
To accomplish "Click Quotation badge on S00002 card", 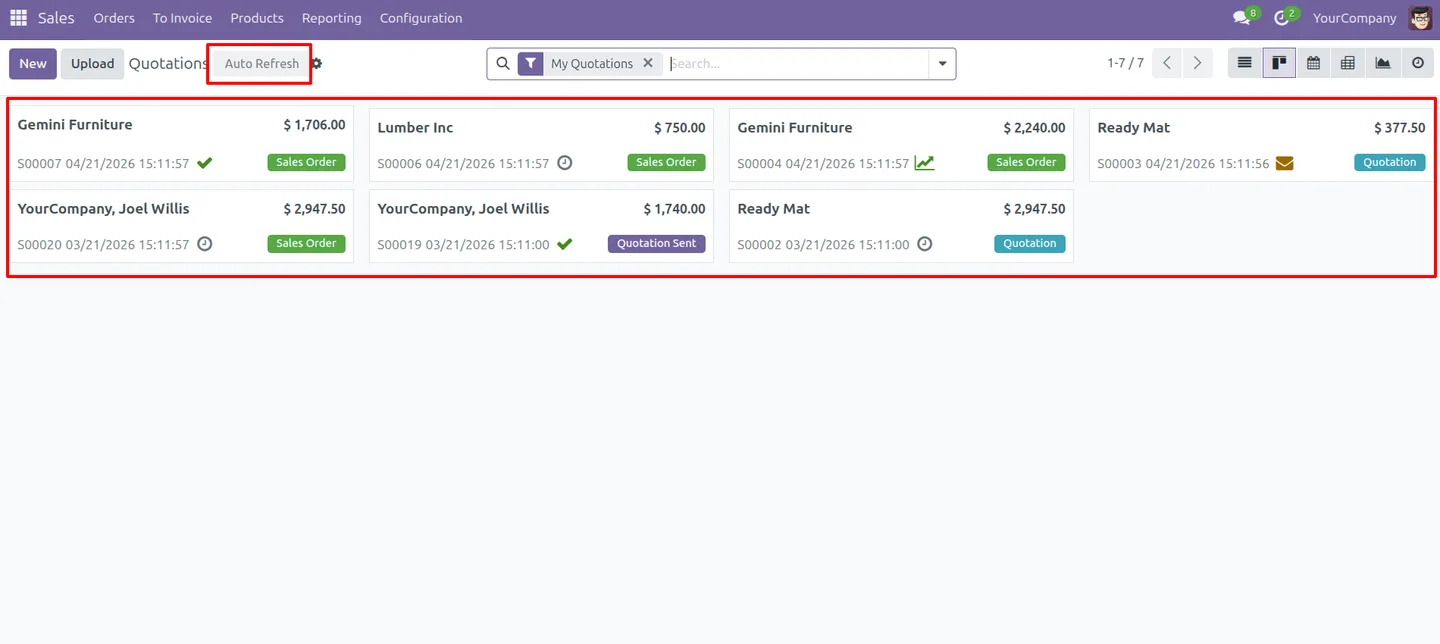I will point(1030,243).
